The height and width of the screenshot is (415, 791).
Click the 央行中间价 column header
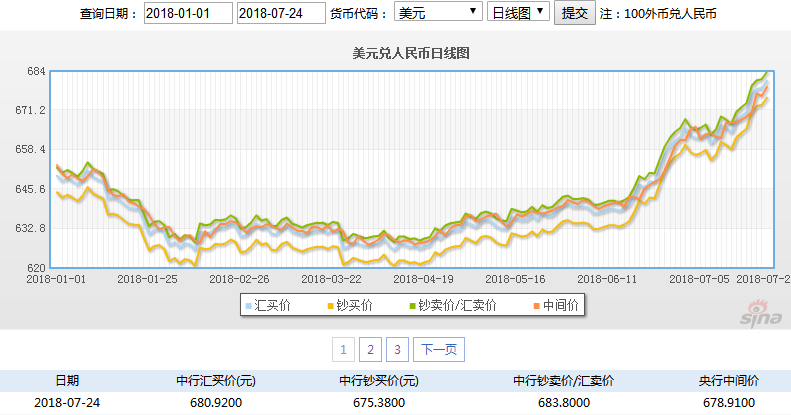click(728, 381)
